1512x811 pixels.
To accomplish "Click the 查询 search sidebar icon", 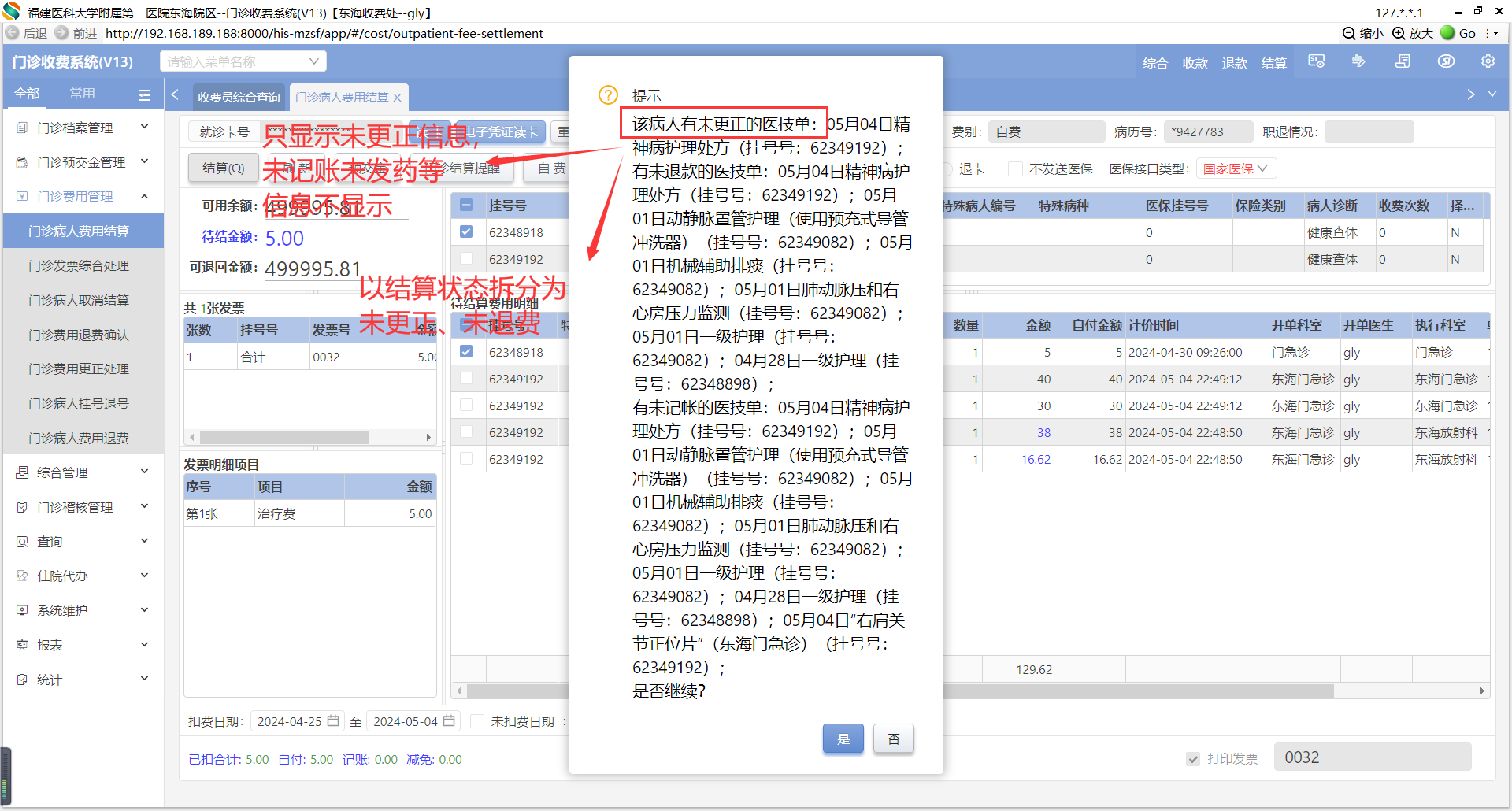I will [x=22, y=542].
